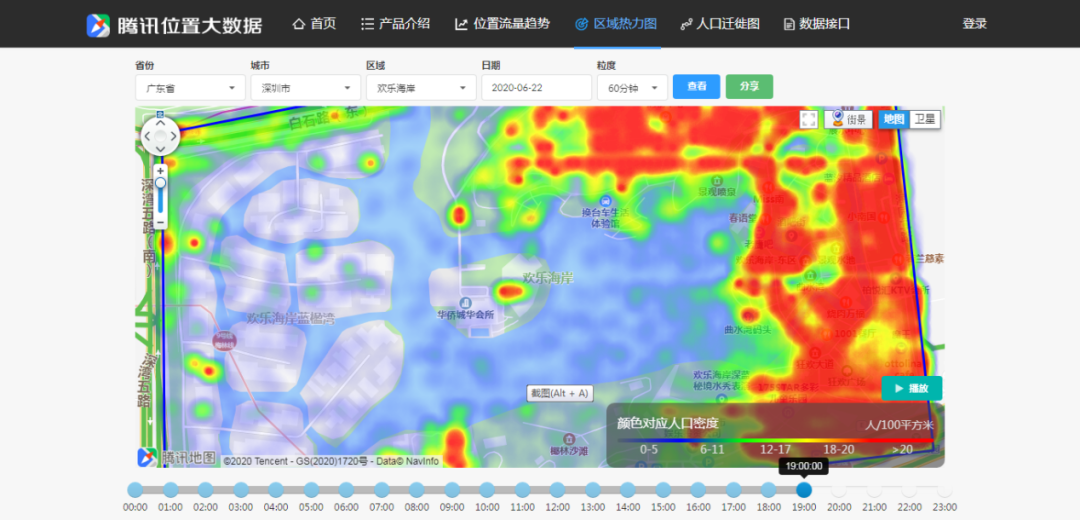Select the 18:00 timeline point
Image resolution: width=1080 pixels, height=520 pixels.
pyautogui.click(x=769, y=490)
